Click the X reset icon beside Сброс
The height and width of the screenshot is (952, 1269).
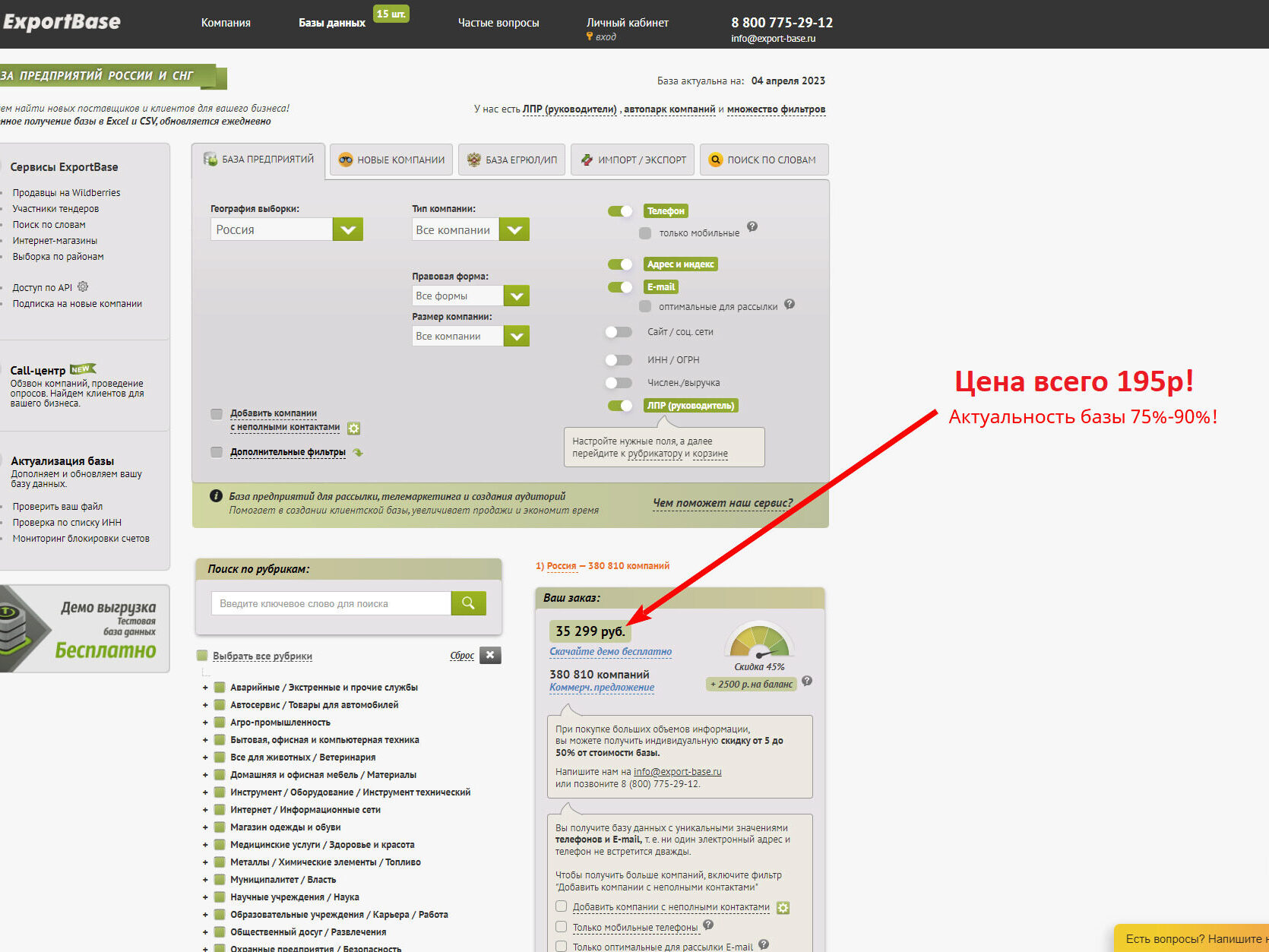490,655
